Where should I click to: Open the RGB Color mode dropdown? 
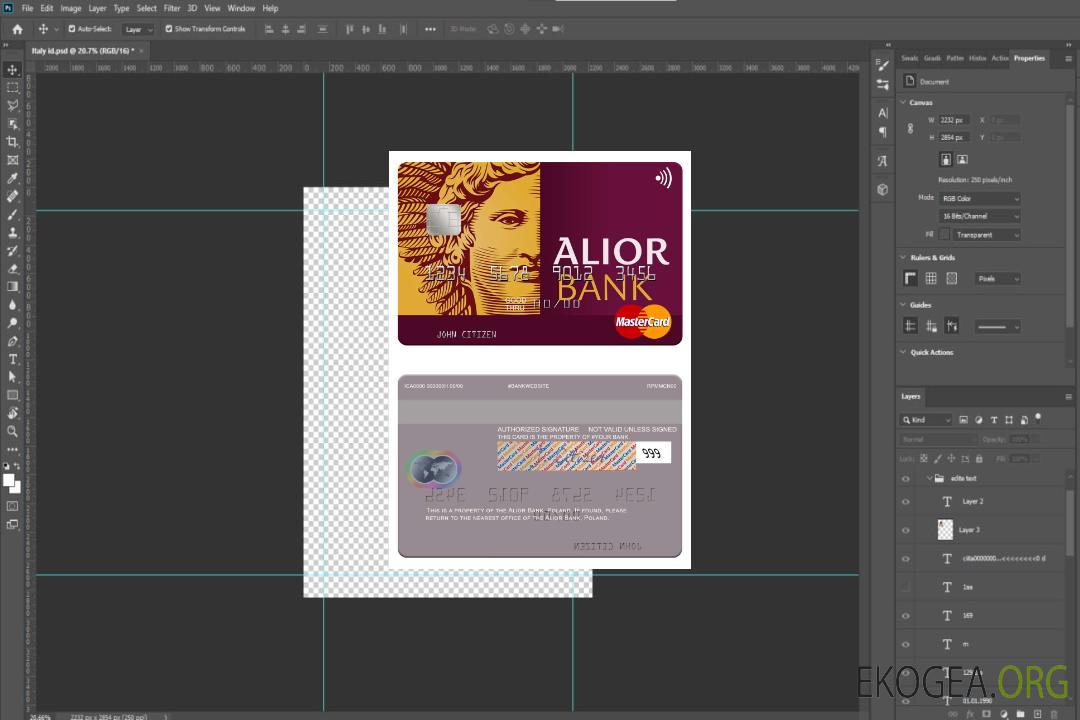[x=979, y=198]
